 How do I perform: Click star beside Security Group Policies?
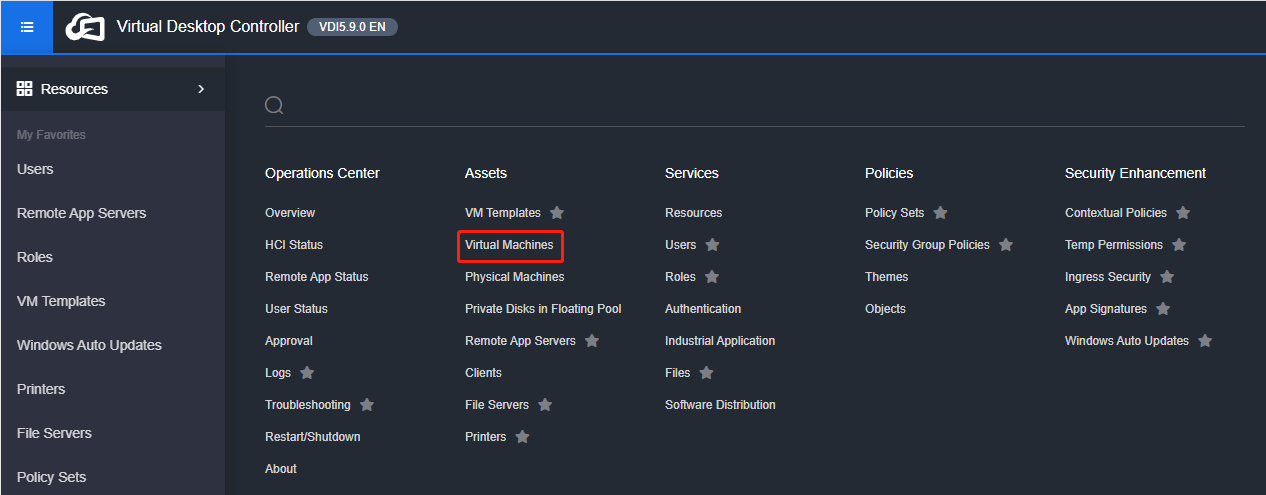[x=1006, y=245]
